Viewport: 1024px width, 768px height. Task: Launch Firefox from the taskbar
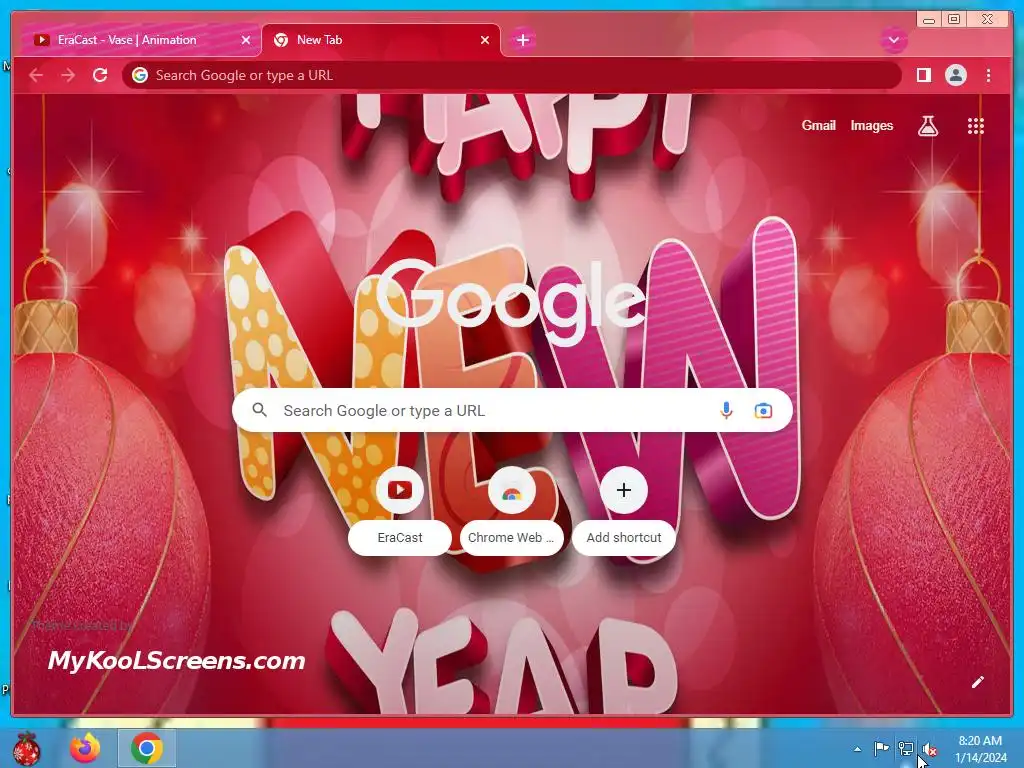(85, 748)
